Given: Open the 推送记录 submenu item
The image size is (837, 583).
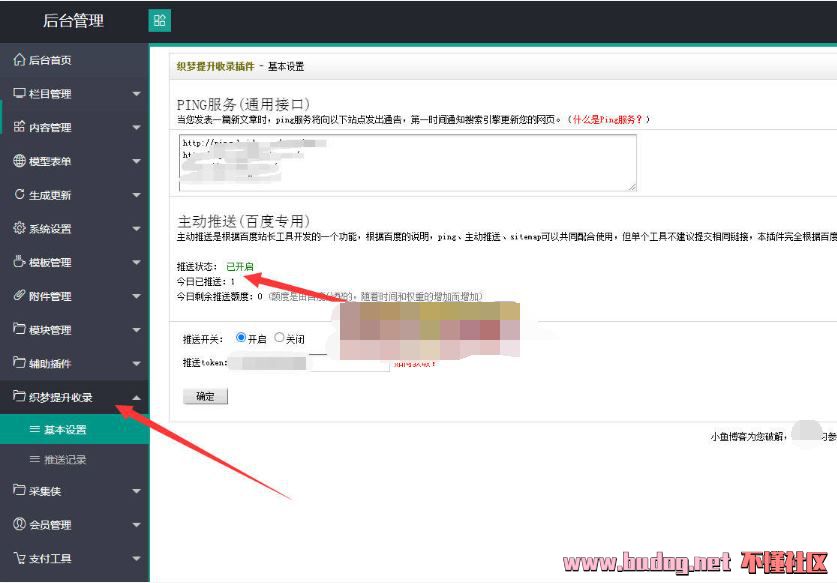Looking at the screenshot, I should click(x=75, y=459).
